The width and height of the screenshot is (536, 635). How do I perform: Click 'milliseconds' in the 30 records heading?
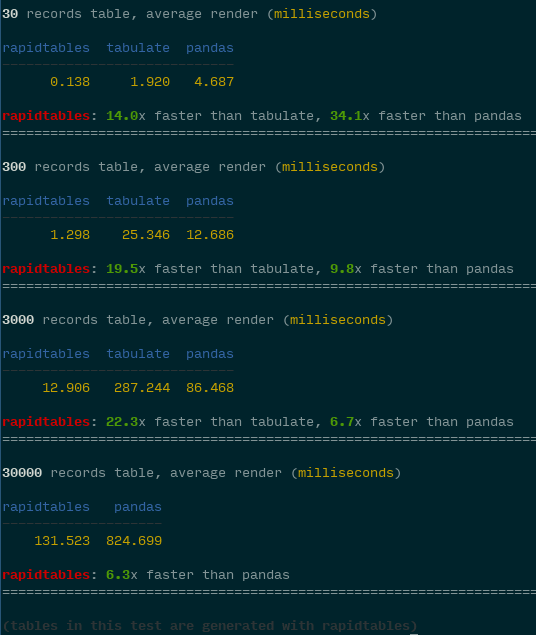click(322, 14)
